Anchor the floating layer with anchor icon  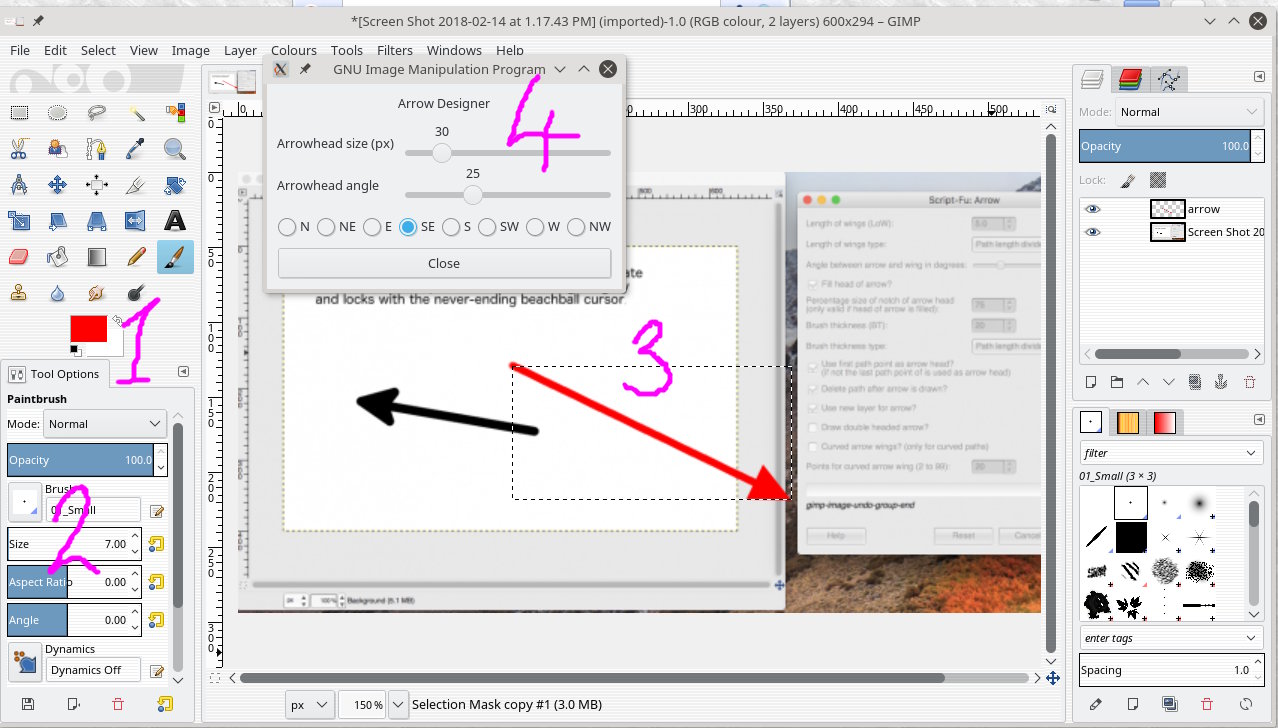pos(1221,382)
